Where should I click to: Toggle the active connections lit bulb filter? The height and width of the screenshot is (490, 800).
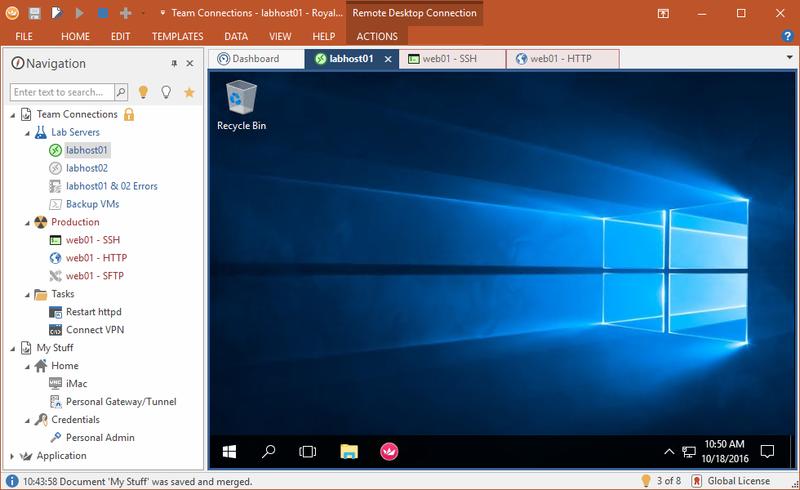tap(143, 92)
